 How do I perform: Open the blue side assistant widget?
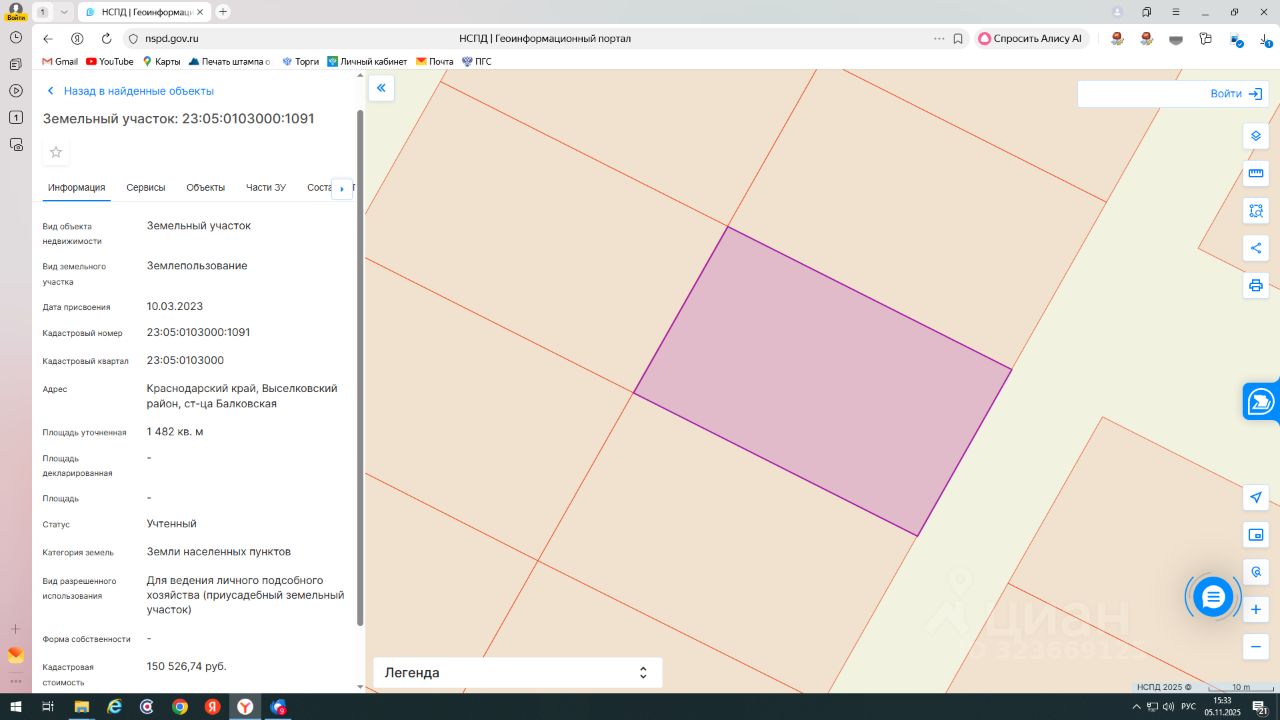(x=1261, y=402)
